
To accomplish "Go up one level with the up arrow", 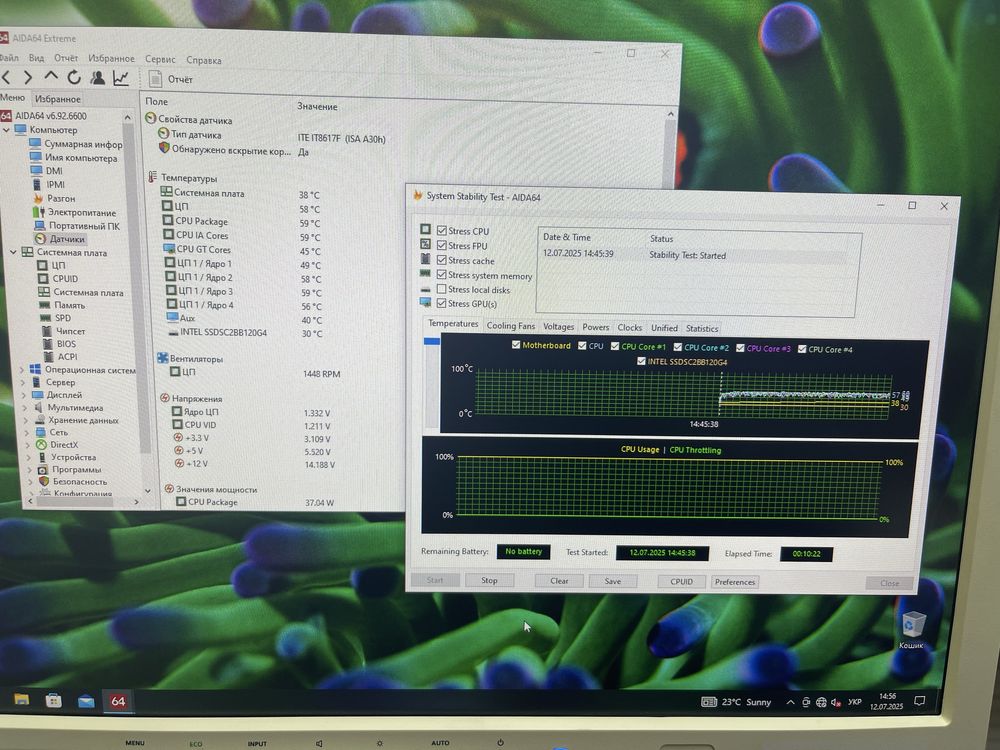I will [50, 77].
